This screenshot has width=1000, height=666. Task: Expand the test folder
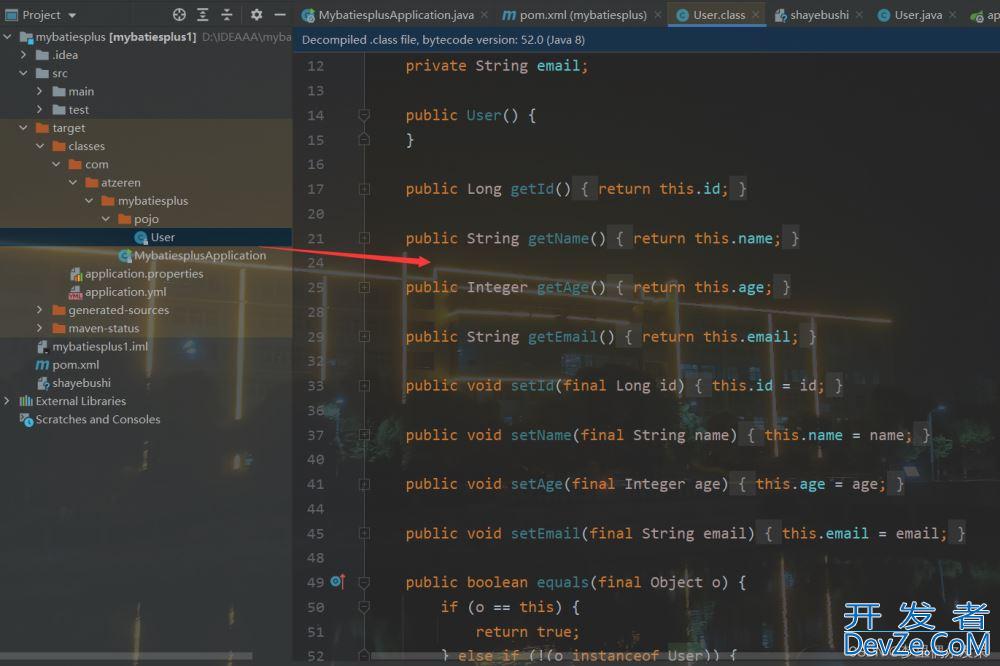[x=40, y=110]
